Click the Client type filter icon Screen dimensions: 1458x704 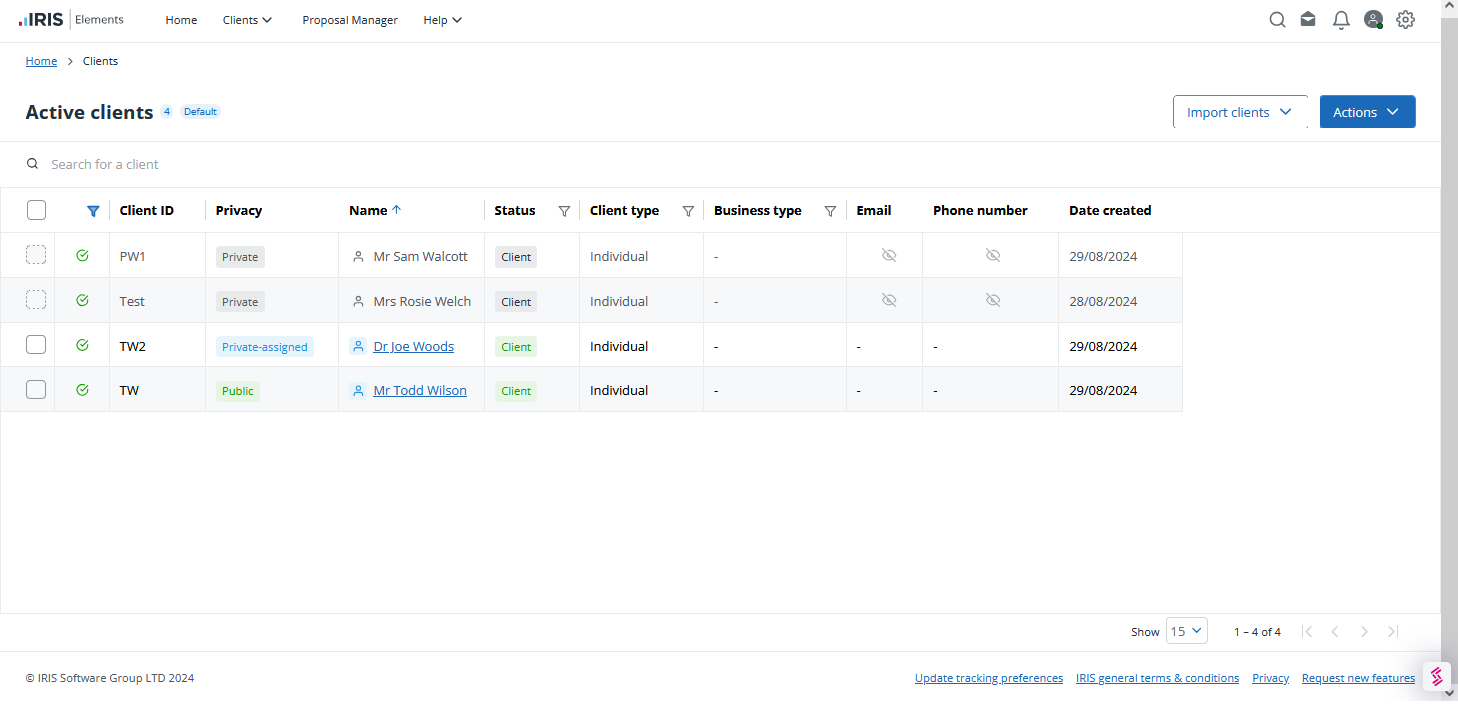pos(688,211)
